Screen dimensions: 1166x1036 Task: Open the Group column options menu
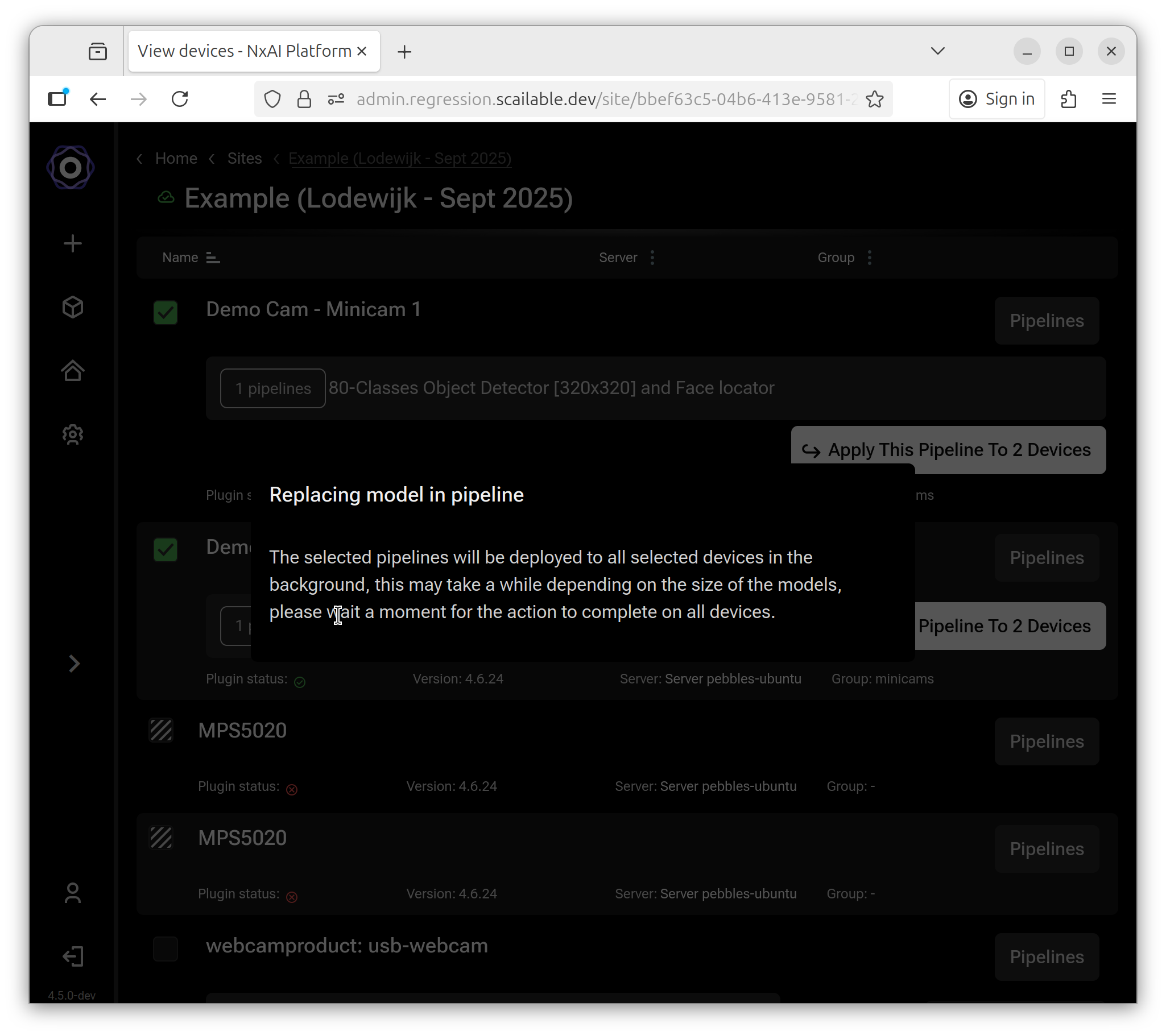(869, 258)
